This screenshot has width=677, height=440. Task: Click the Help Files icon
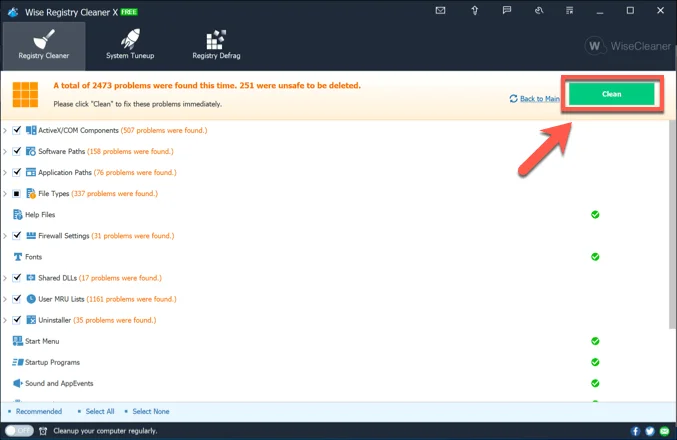[18, 215]
